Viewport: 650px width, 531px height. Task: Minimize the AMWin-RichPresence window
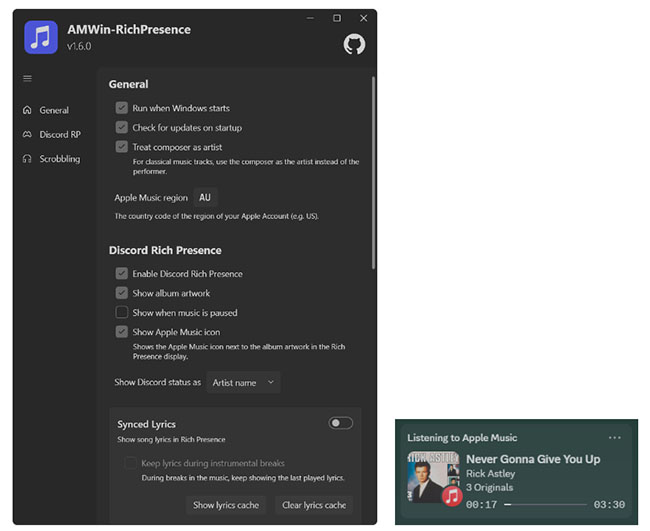(x=310, y=18)
